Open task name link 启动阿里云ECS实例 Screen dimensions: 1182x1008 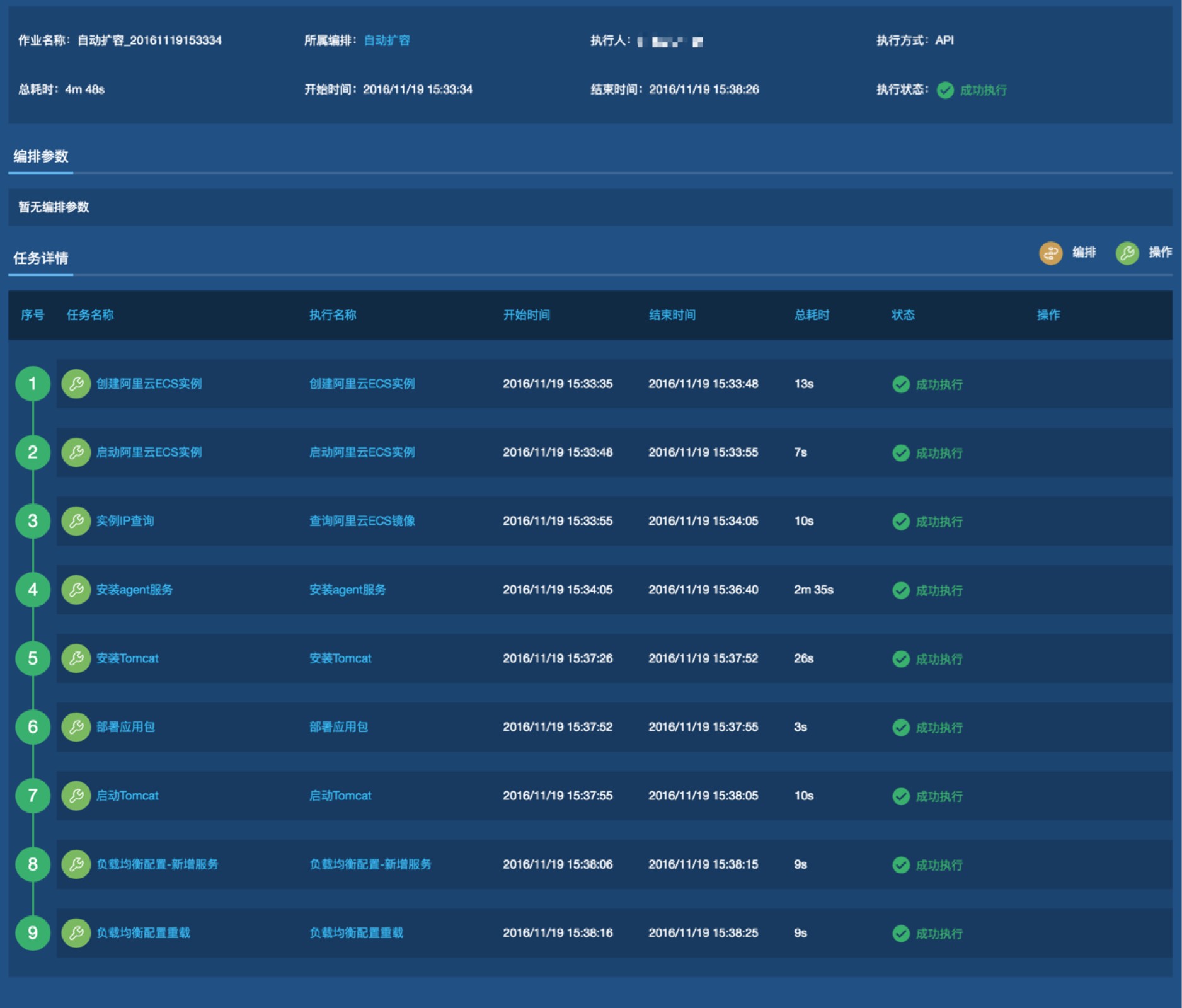point(149,452)
